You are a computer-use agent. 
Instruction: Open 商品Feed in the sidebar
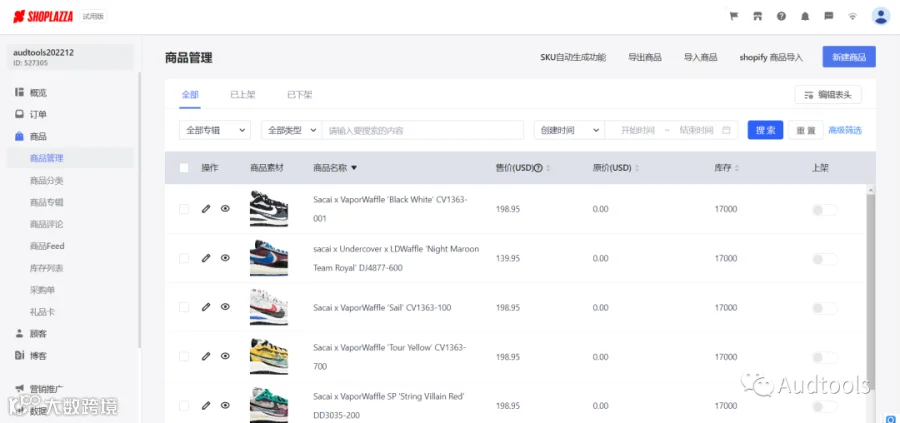click(x=47, y=246)
